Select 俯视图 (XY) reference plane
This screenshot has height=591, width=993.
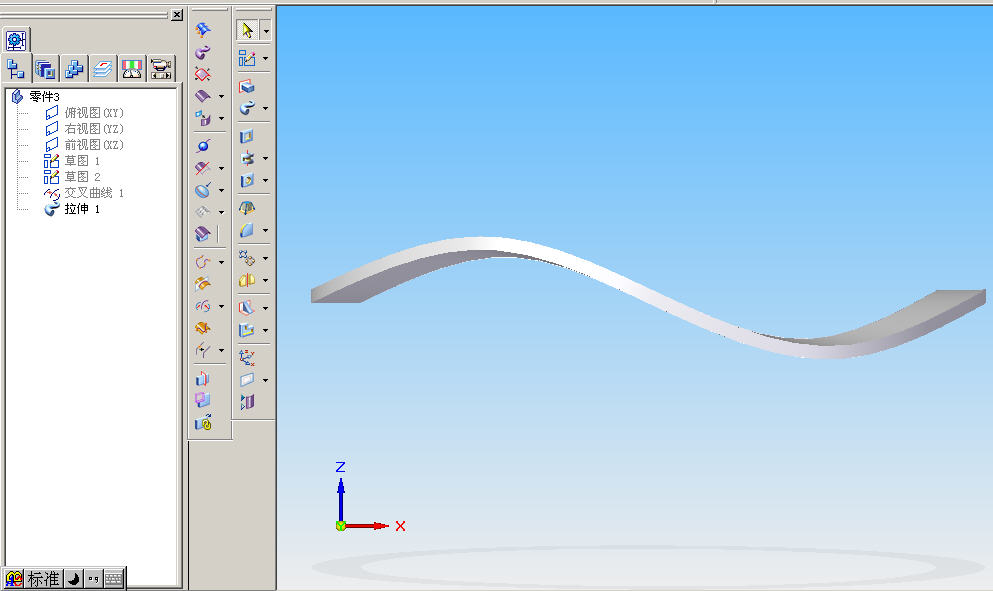94,113
